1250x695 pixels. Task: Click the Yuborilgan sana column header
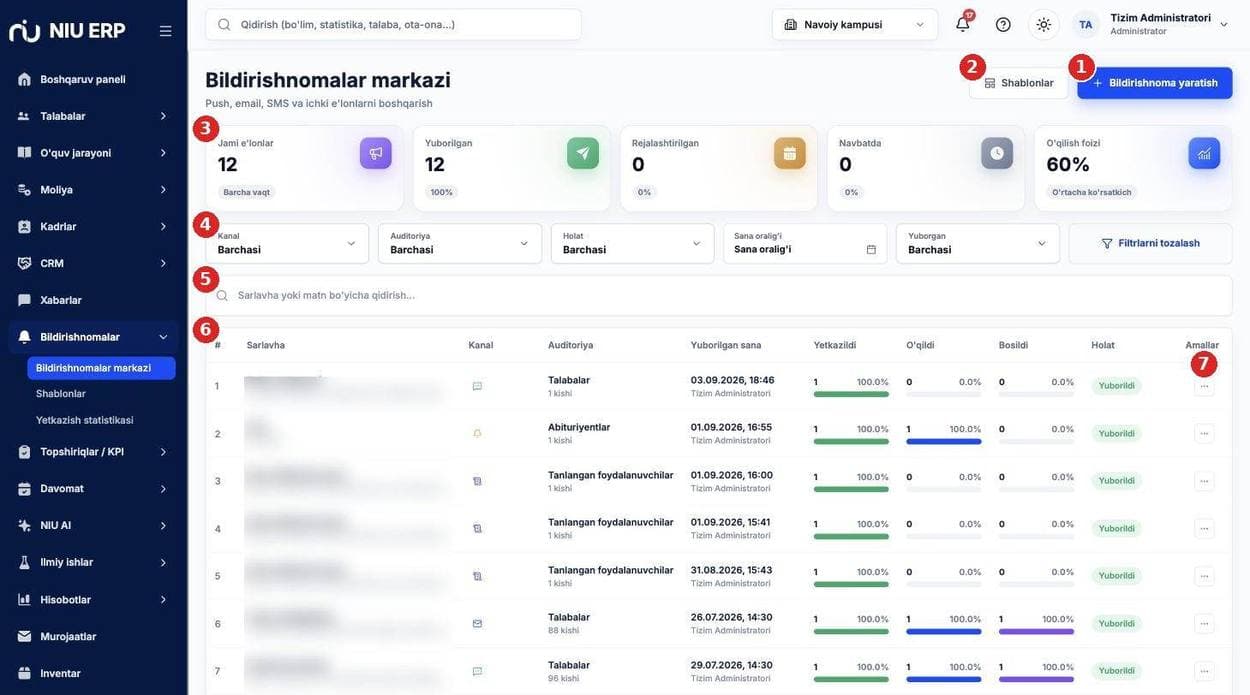pyautogui.click(x=726, y=345)
